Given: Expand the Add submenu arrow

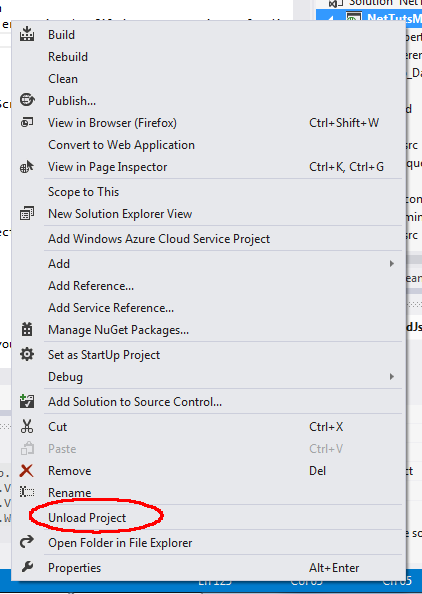Looking at the screenshot, I should click(x=392, y=263).
